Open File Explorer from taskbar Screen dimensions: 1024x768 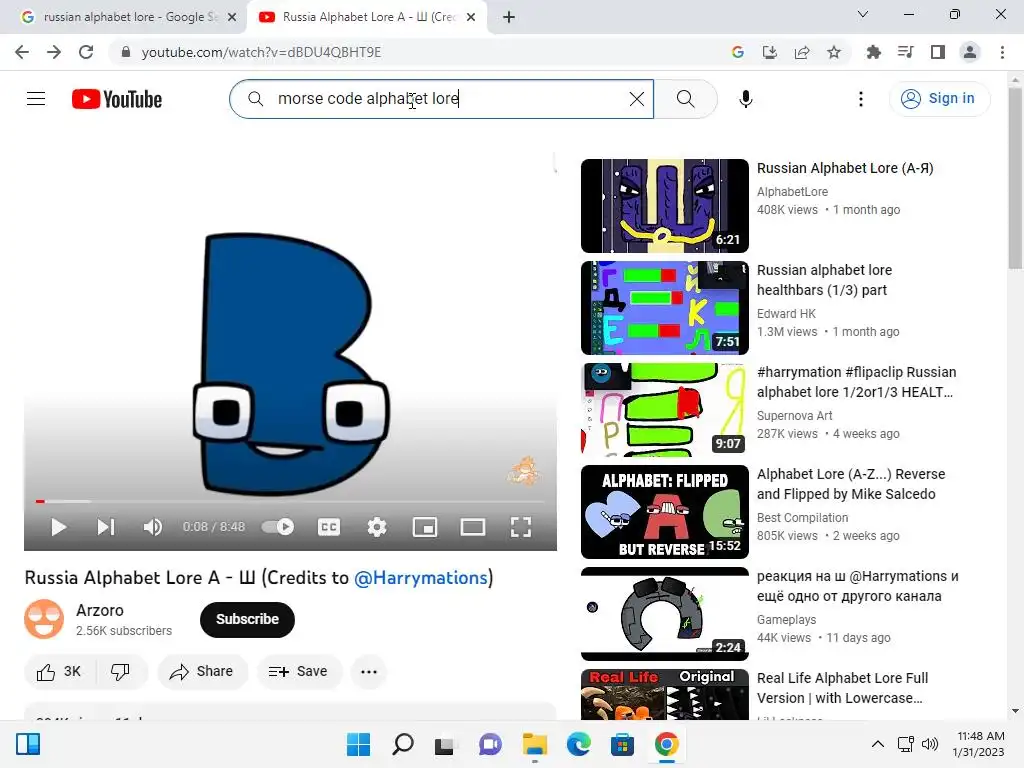click(534, 744)
